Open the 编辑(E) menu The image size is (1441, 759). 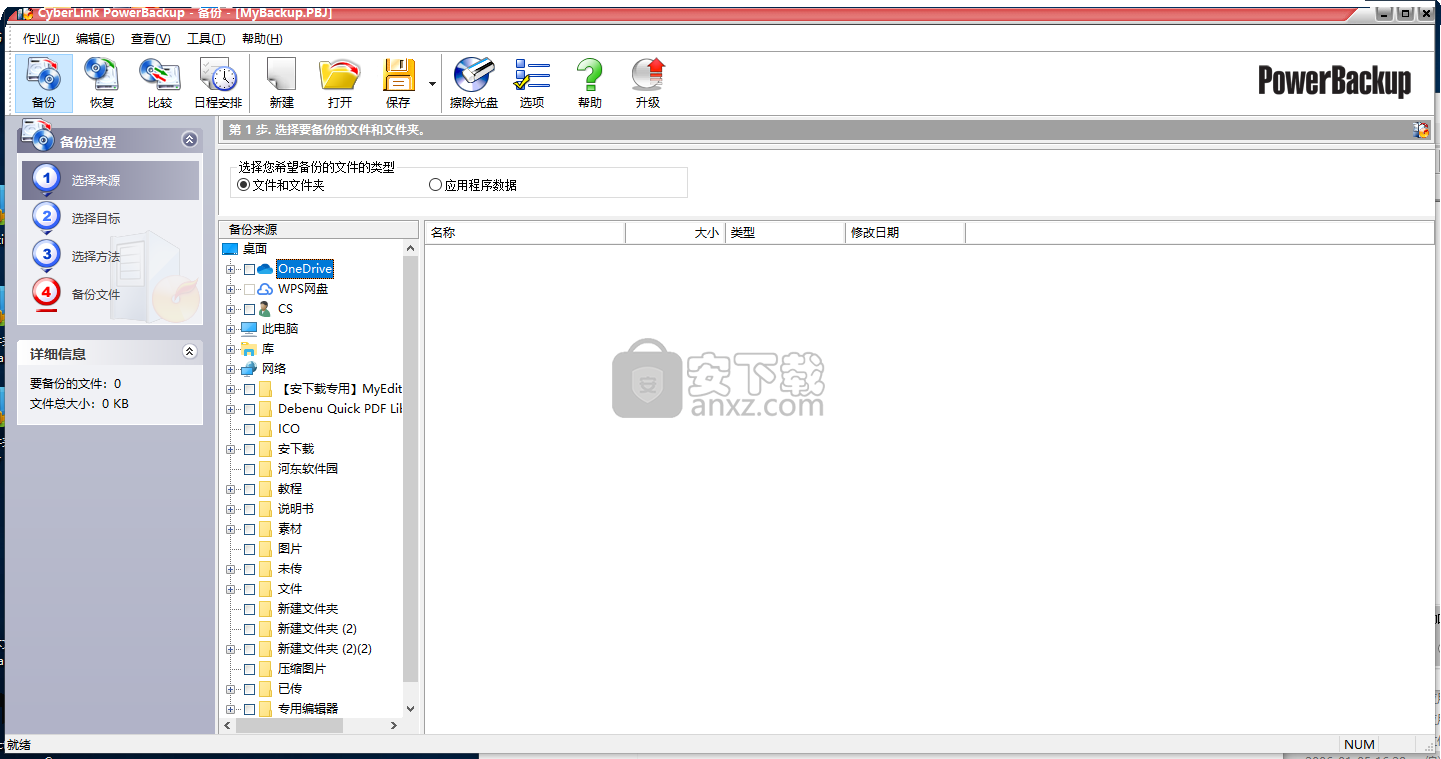click(x=95, y=39)
